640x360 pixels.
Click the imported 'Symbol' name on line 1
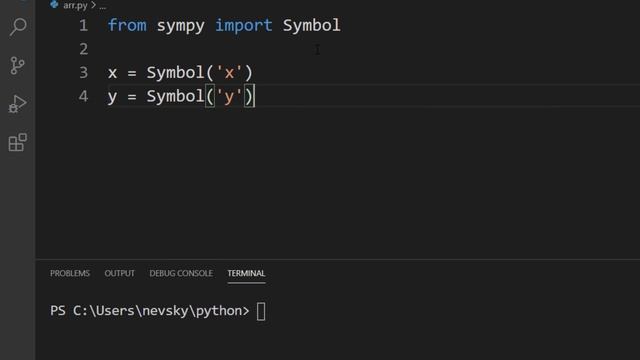pyautogui.click(x=311, y=26)
